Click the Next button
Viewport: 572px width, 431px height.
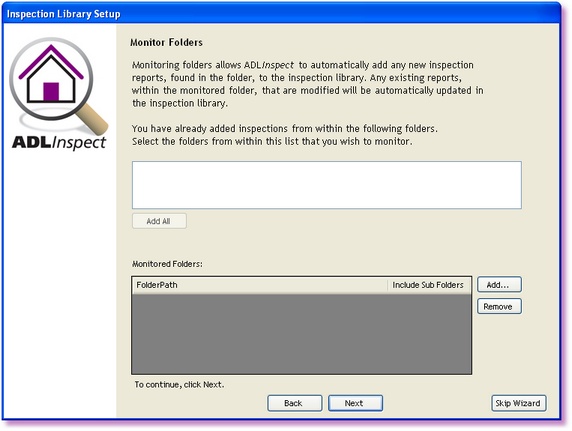coord(355,403)
